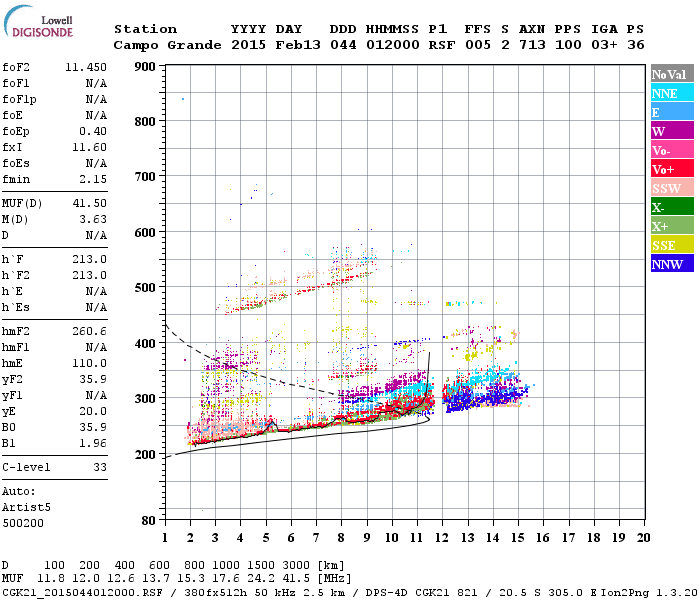The height and width of the screenshot is (600, 700).
Task: Click the 012000 time value
Action: click(x=393, y=45)
